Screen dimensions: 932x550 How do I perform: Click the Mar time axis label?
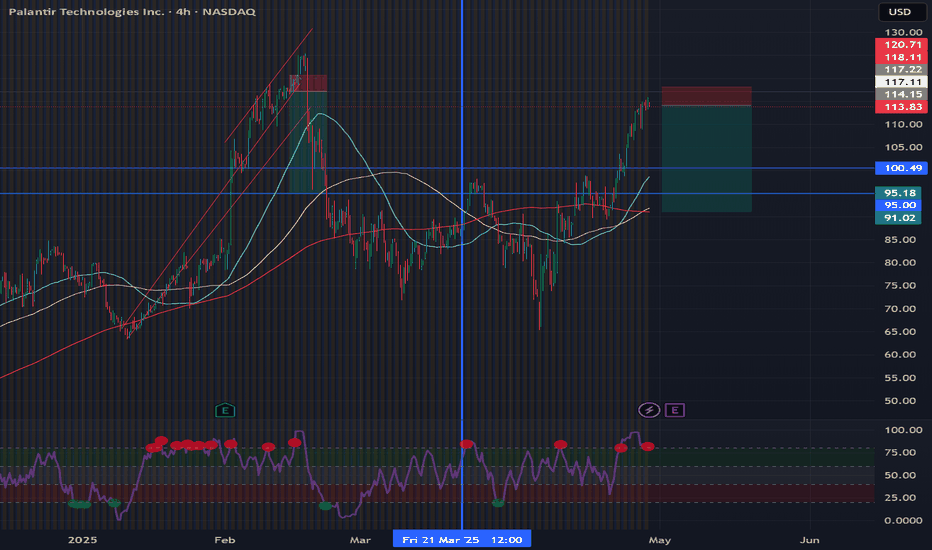pos(360,540)
